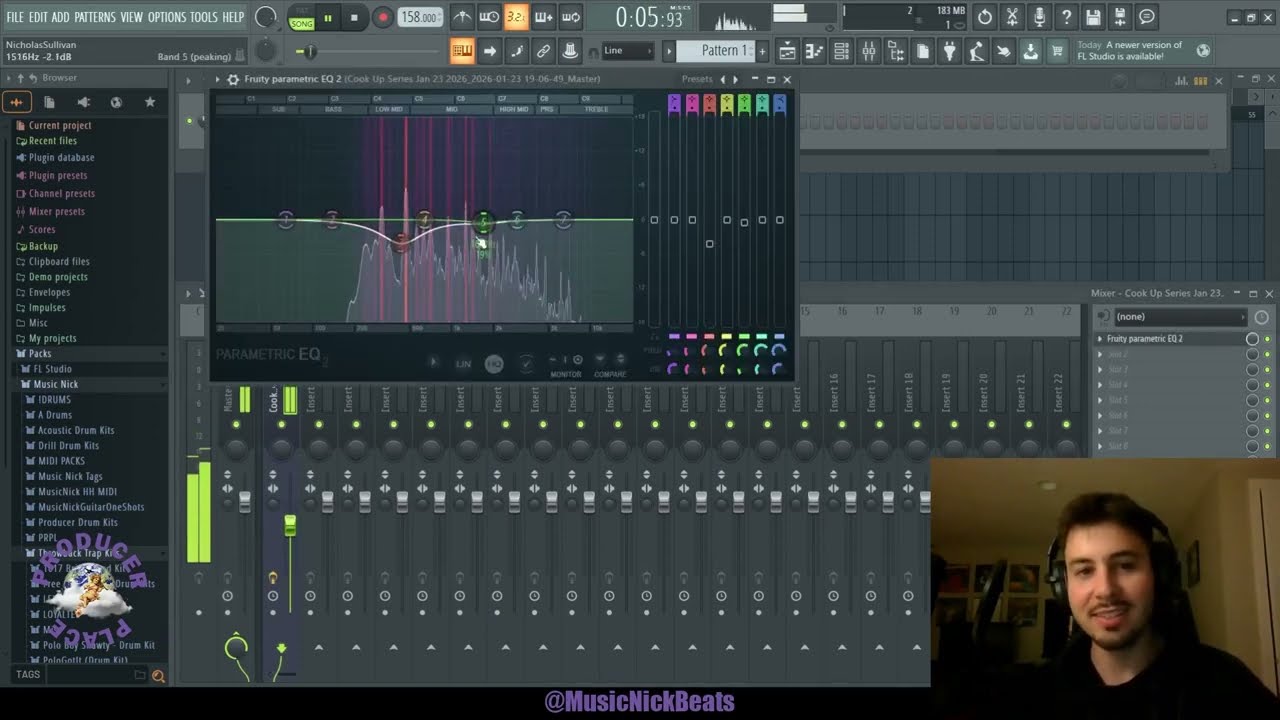Select next EQ preset arrow

pyautogui.click(x=736, y=79)
